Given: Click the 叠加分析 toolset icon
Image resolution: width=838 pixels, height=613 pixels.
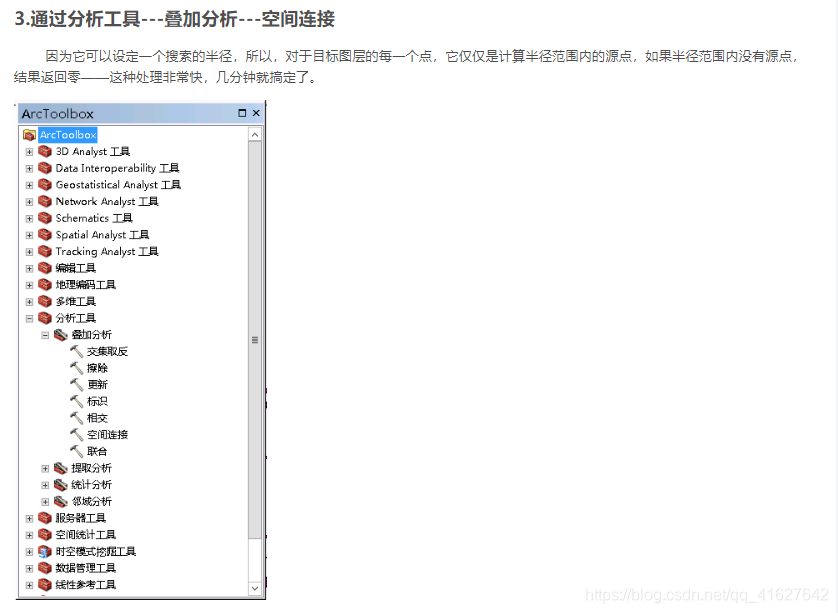Looking at the screenshot, I should [x=61, y=335].
